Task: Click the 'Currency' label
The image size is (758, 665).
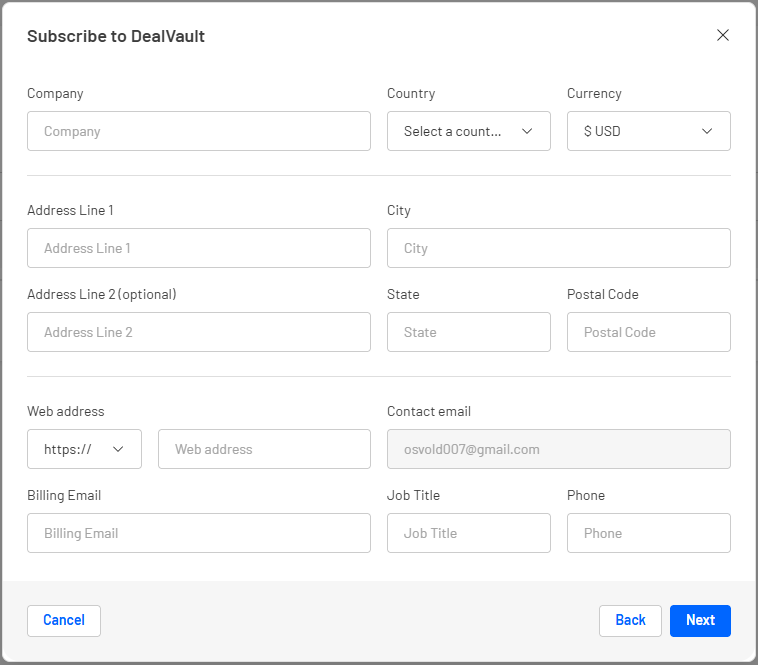Action: (594, 93)
